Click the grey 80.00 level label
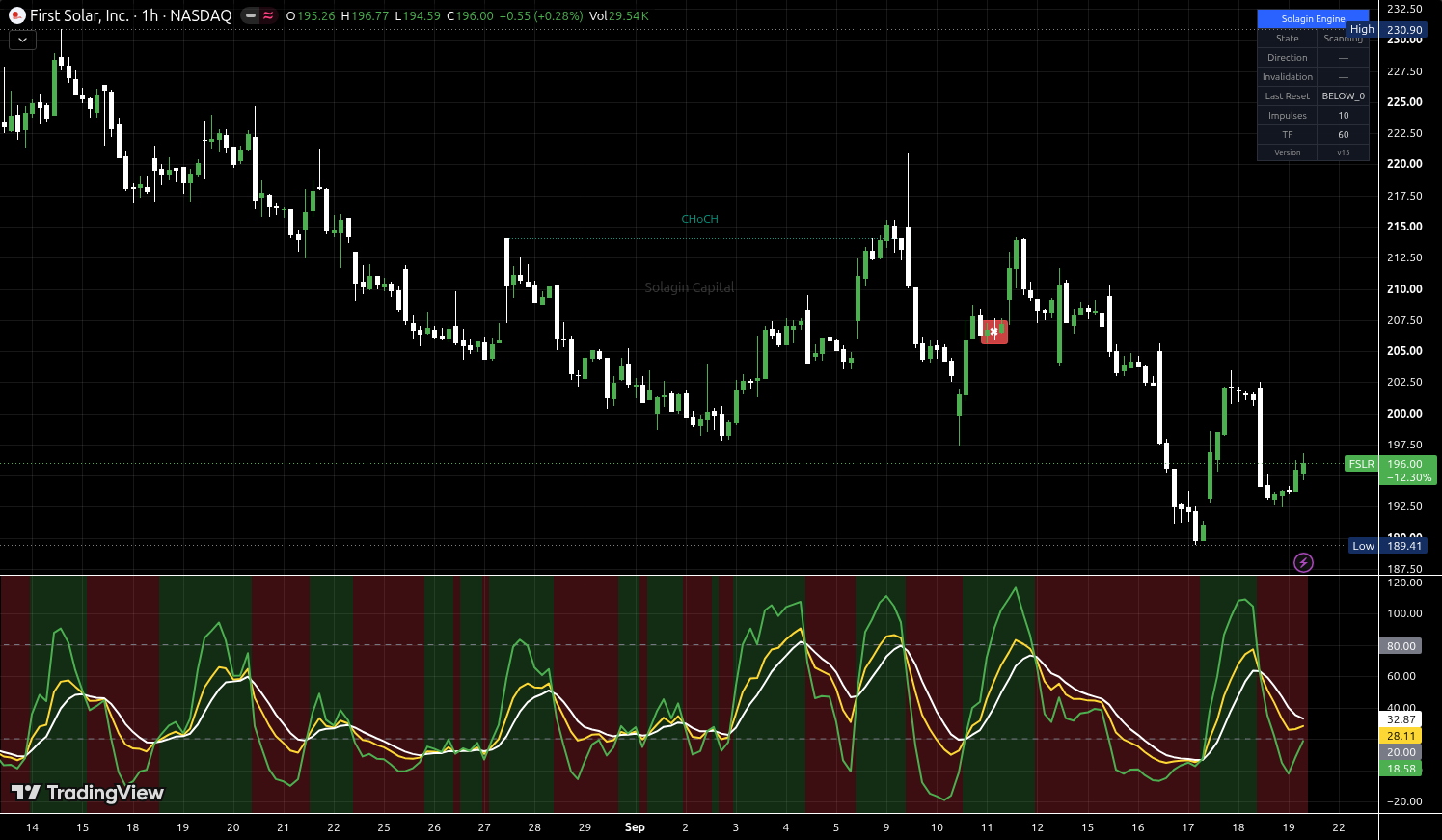This screenshot has width=1442, height=840. pos(1401,646)
